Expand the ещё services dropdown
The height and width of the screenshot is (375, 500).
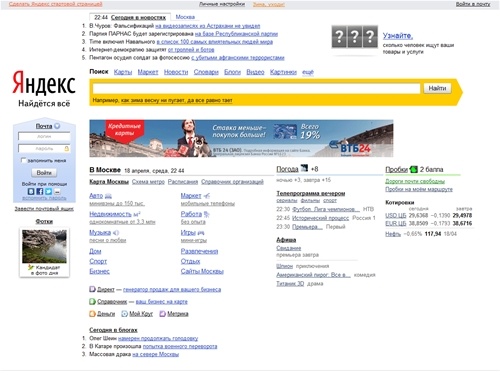[x=308, y=72]
